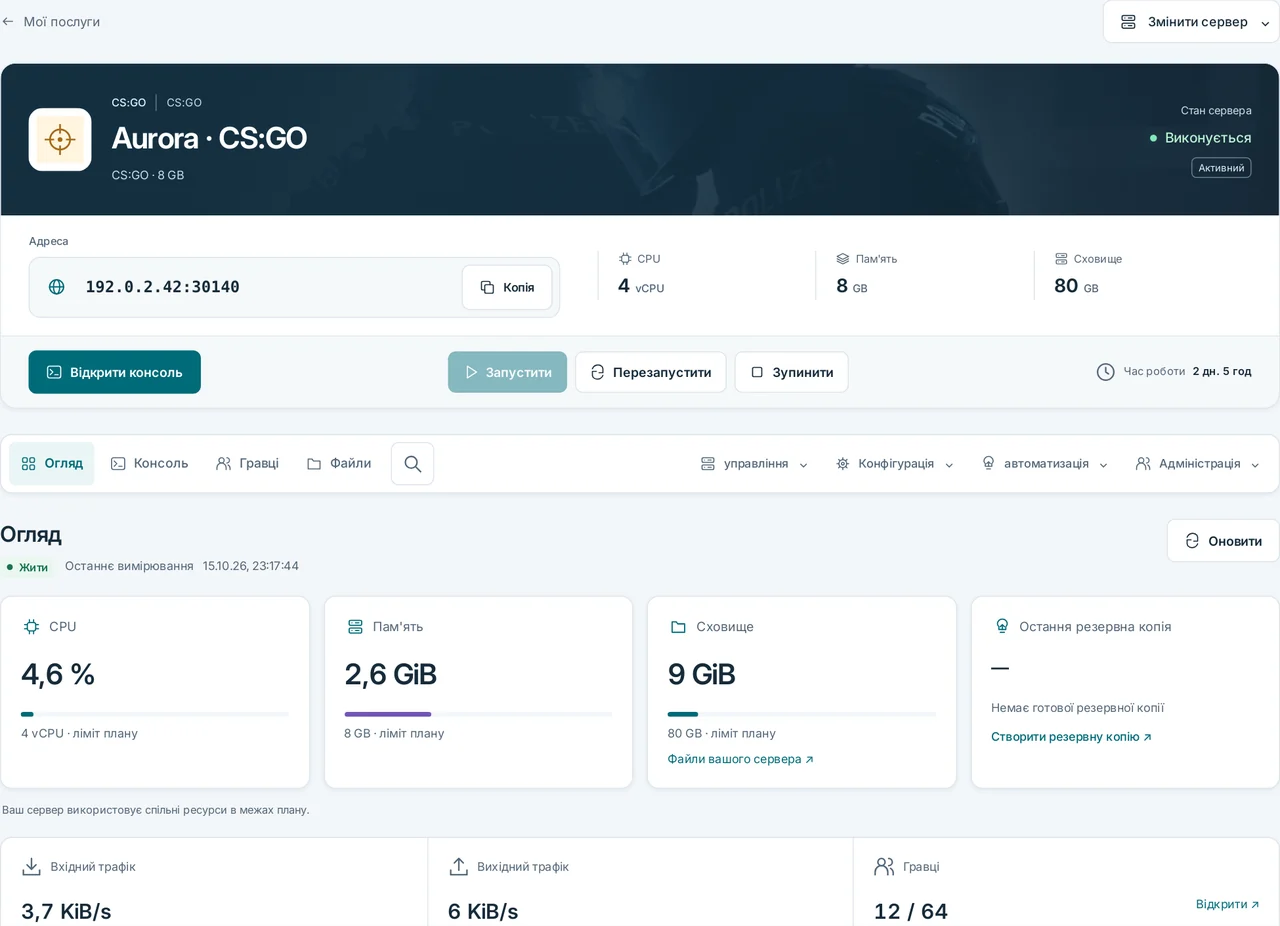1280x926 pixels.
Task: Expand the автоматизація menu
Action: tap(1045, 464)
